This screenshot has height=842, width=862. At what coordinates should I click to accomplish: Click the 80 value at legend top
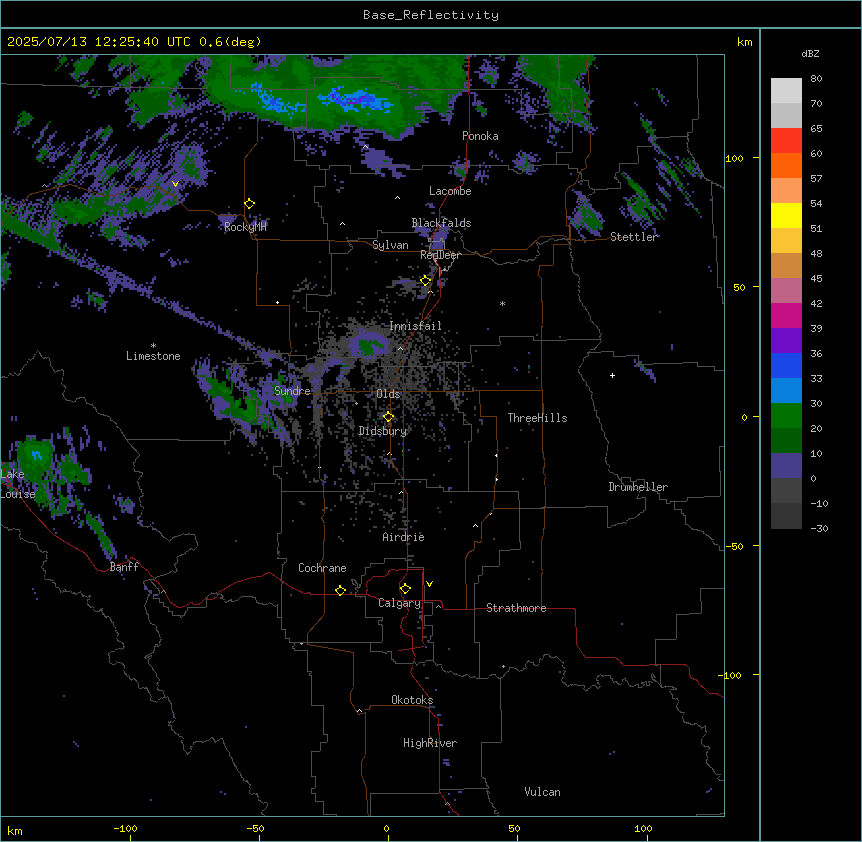tap(816, 79)
